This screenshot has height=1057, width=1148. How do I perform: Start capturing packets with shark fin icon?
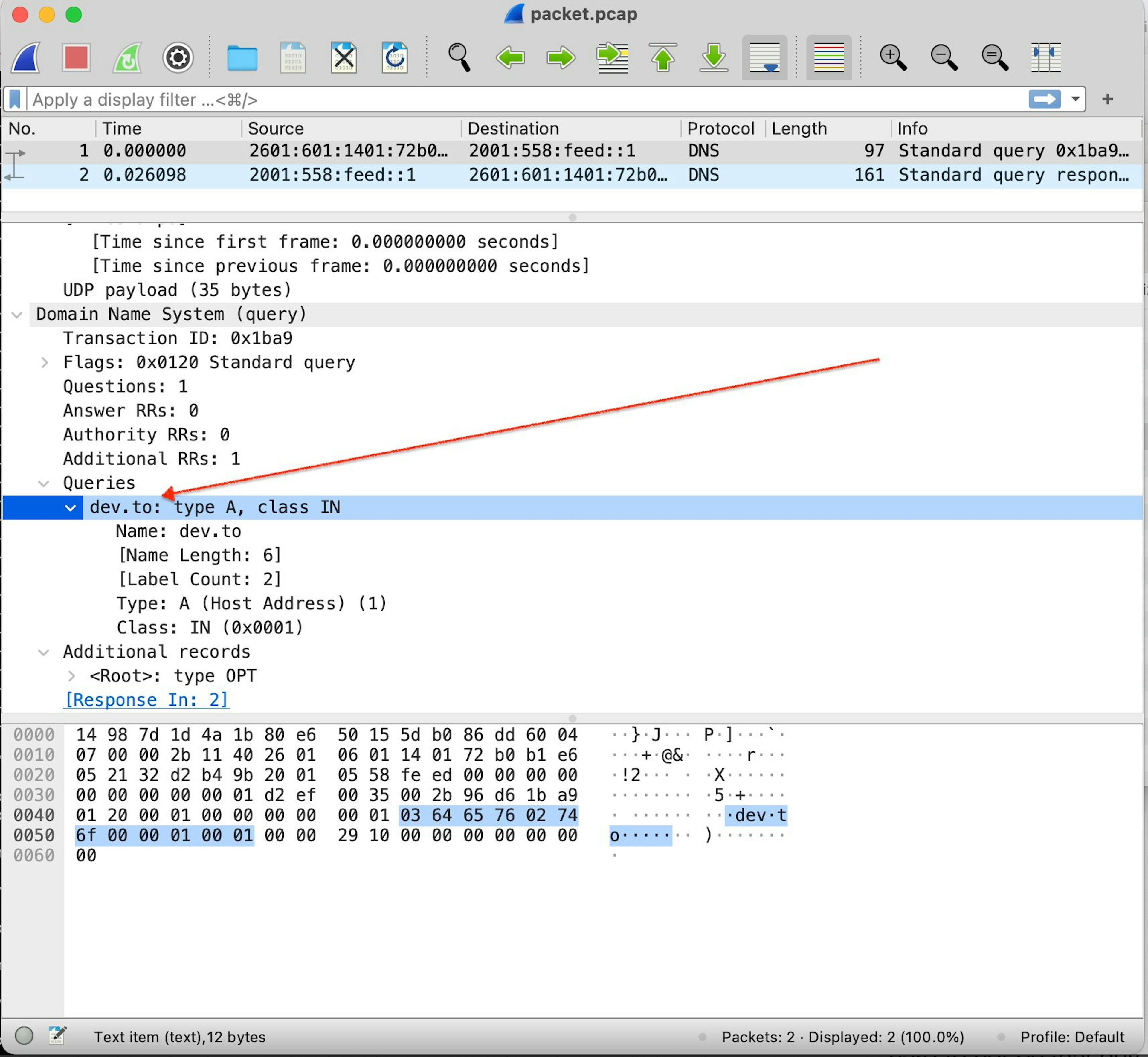coord(26,57)
